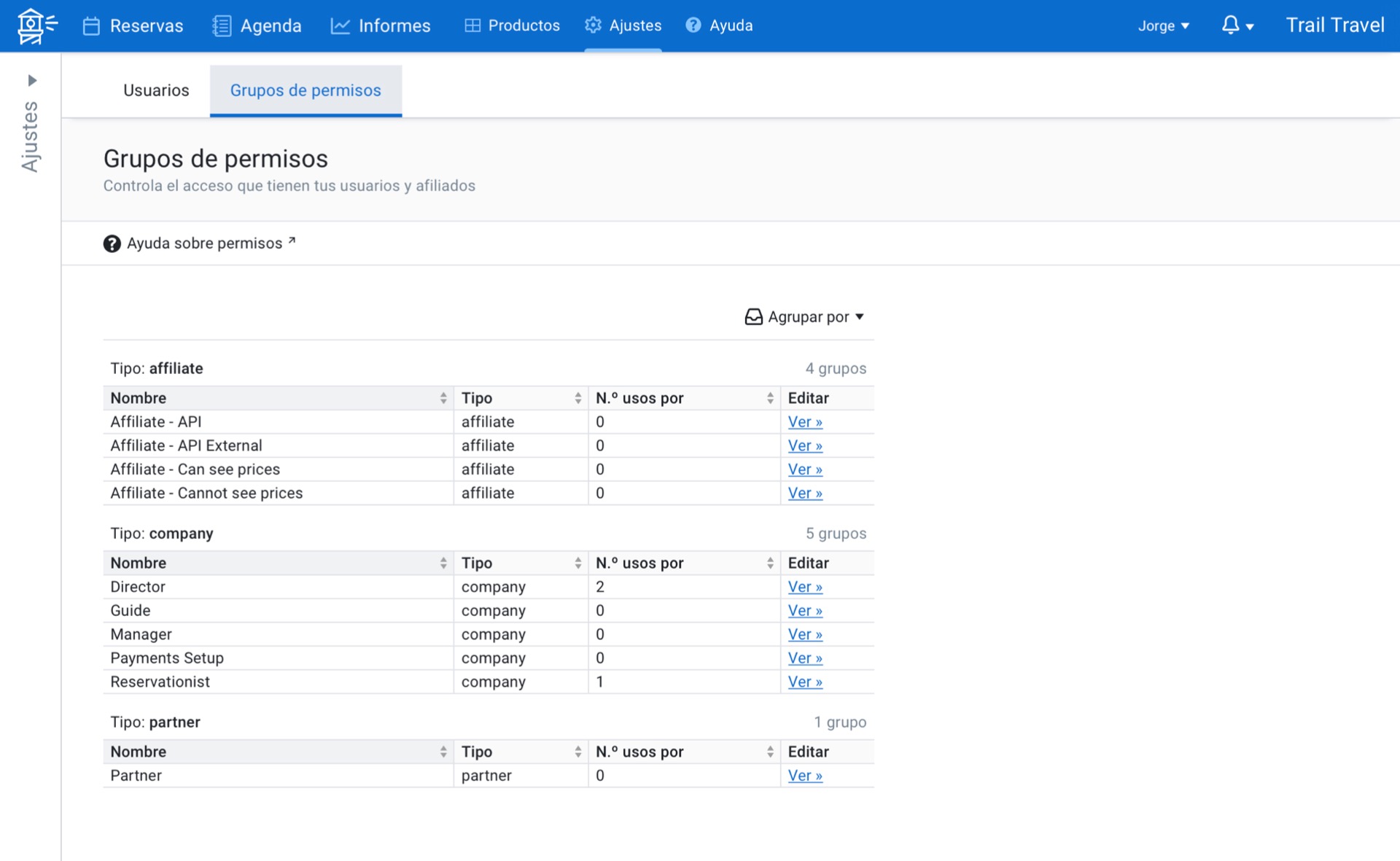Sort company table by N.º usos arrows
The height and width of the screenshot is (861, 1400).
tap(770, 563)
